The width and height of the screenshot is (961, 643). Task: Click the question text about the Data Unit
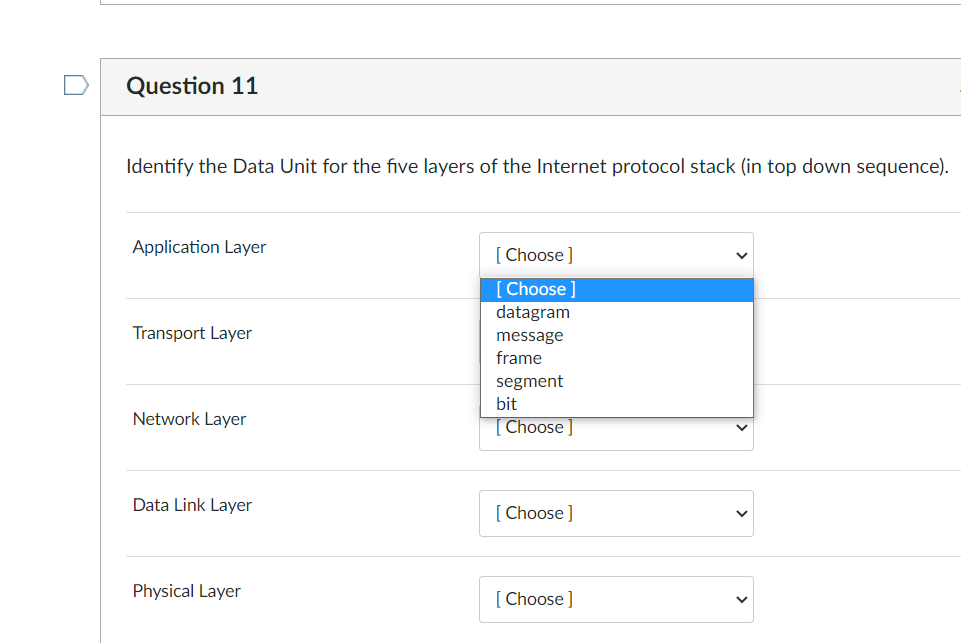pyautogui.click(x=537, y=167)
